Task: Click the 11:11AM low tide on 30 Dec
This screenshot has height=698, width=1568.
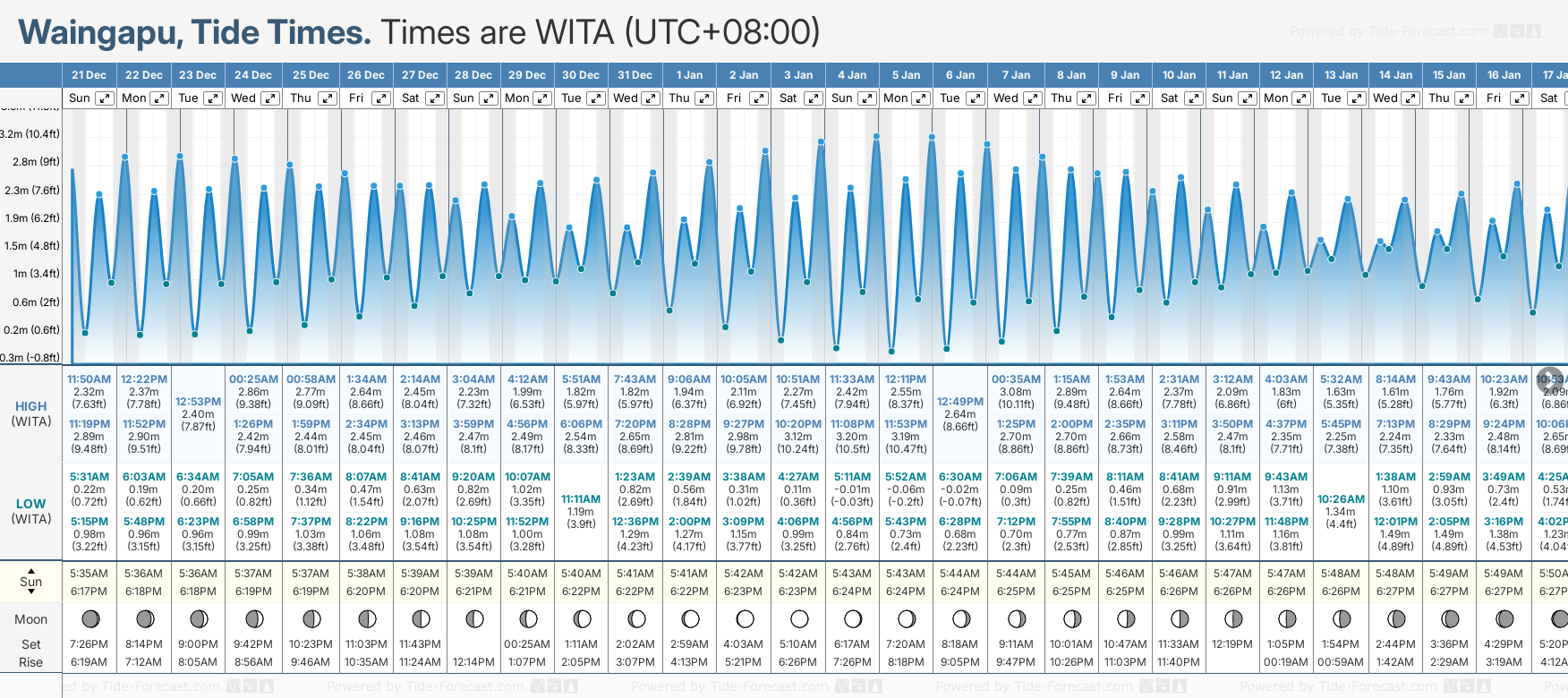Action: tap(581, 498)
